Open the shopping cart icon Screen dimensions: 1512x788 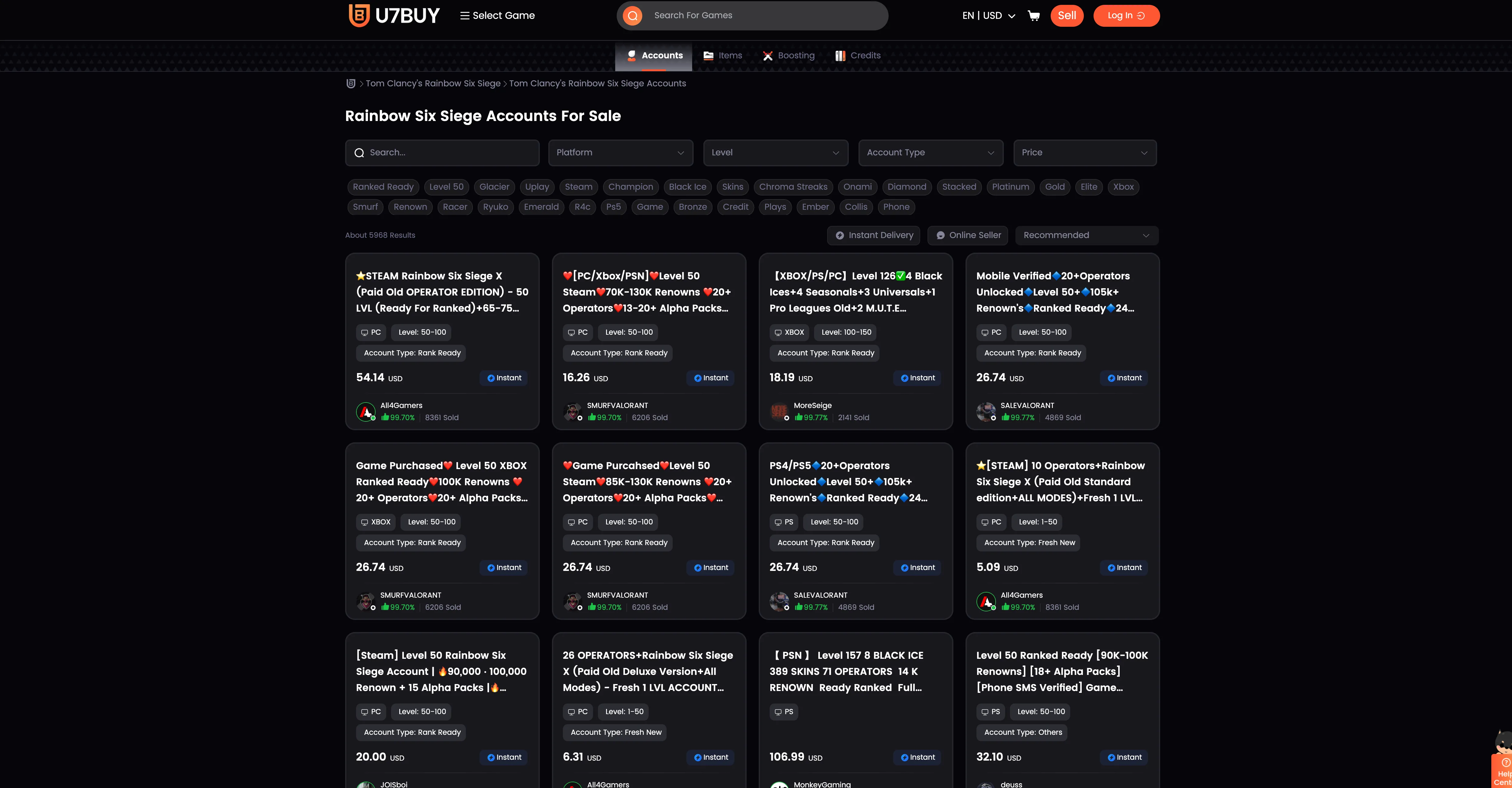point(1034,16)
